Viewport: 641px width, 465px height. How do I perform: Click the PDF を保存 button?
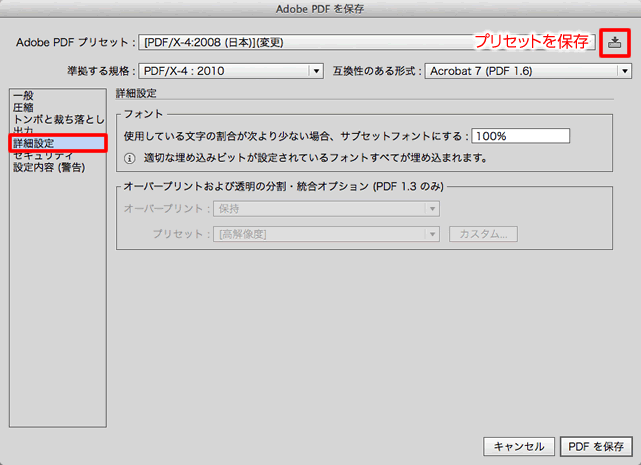click(596, 446)
